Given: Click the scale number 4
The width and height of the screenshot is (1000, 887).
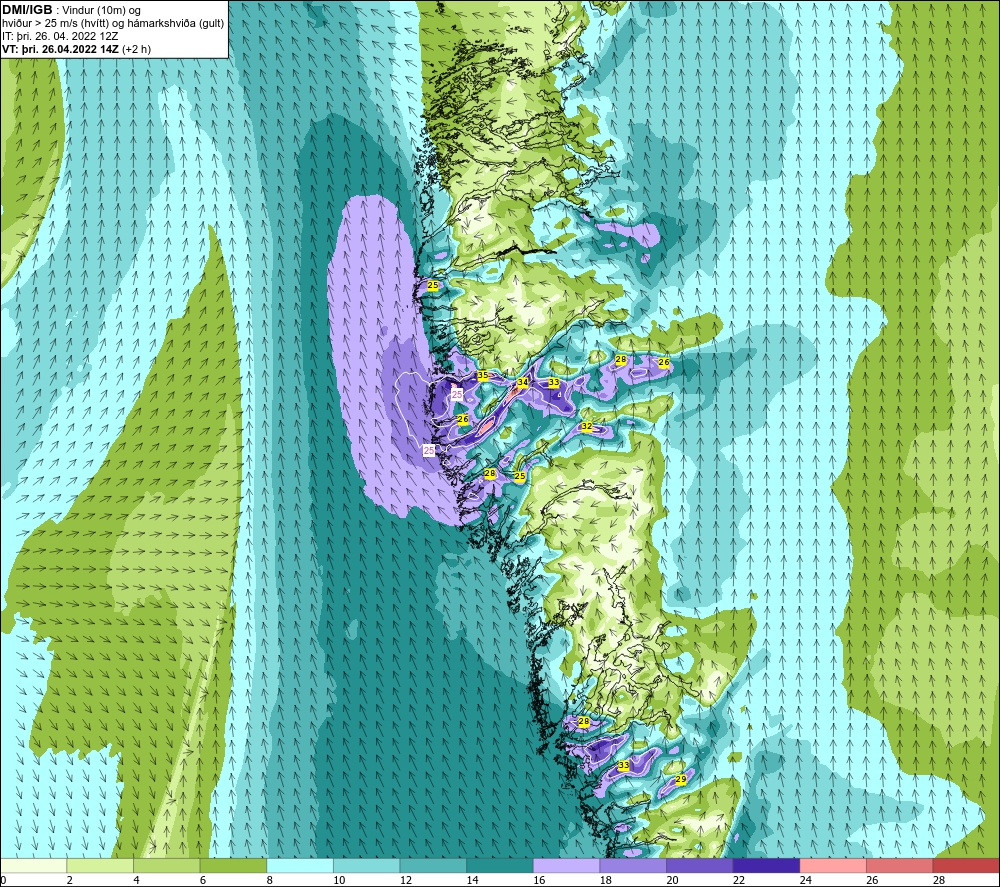Looking at the screenshot, I should coord(136,880).
